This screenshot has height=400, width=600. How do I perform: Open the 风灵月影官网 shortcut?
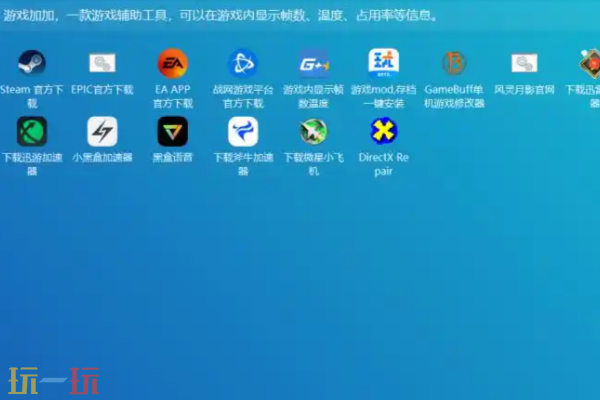[x=525, y=63]
